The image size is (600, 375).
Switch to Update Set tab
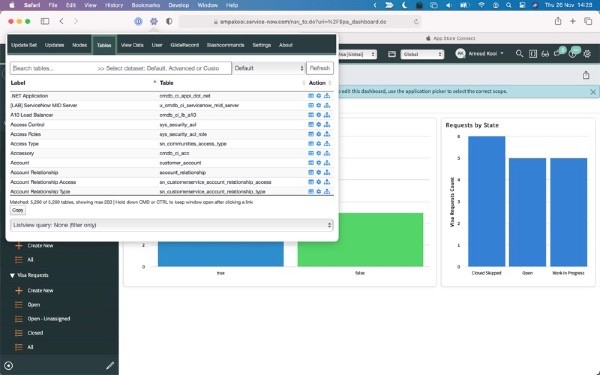coord(24,45)
